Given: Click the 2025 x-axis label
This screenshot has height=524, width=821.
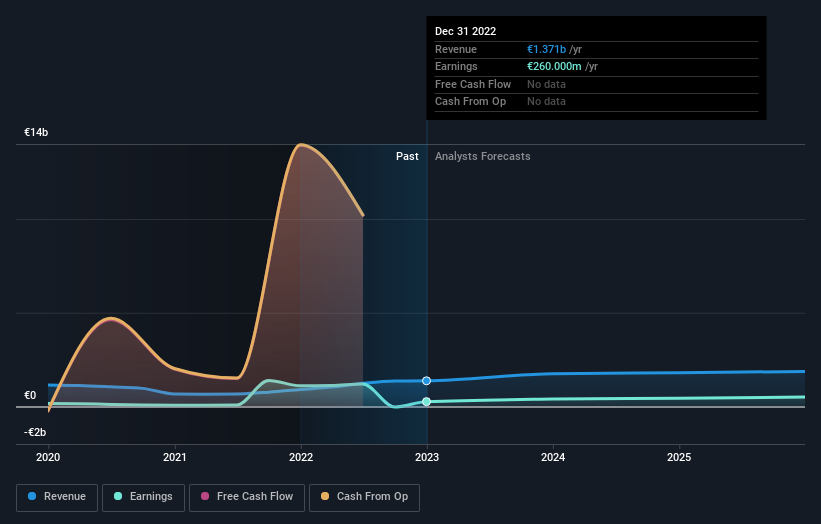Looking at the screenshot, I should [x=679, y=457].
